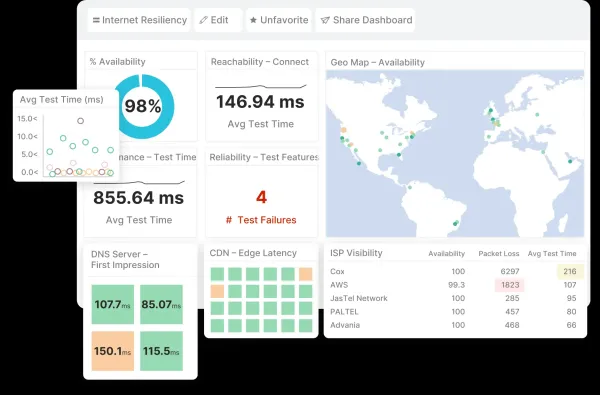Click the paper plane share icon
The image size is (600, 395).
[x=325, y=20]
